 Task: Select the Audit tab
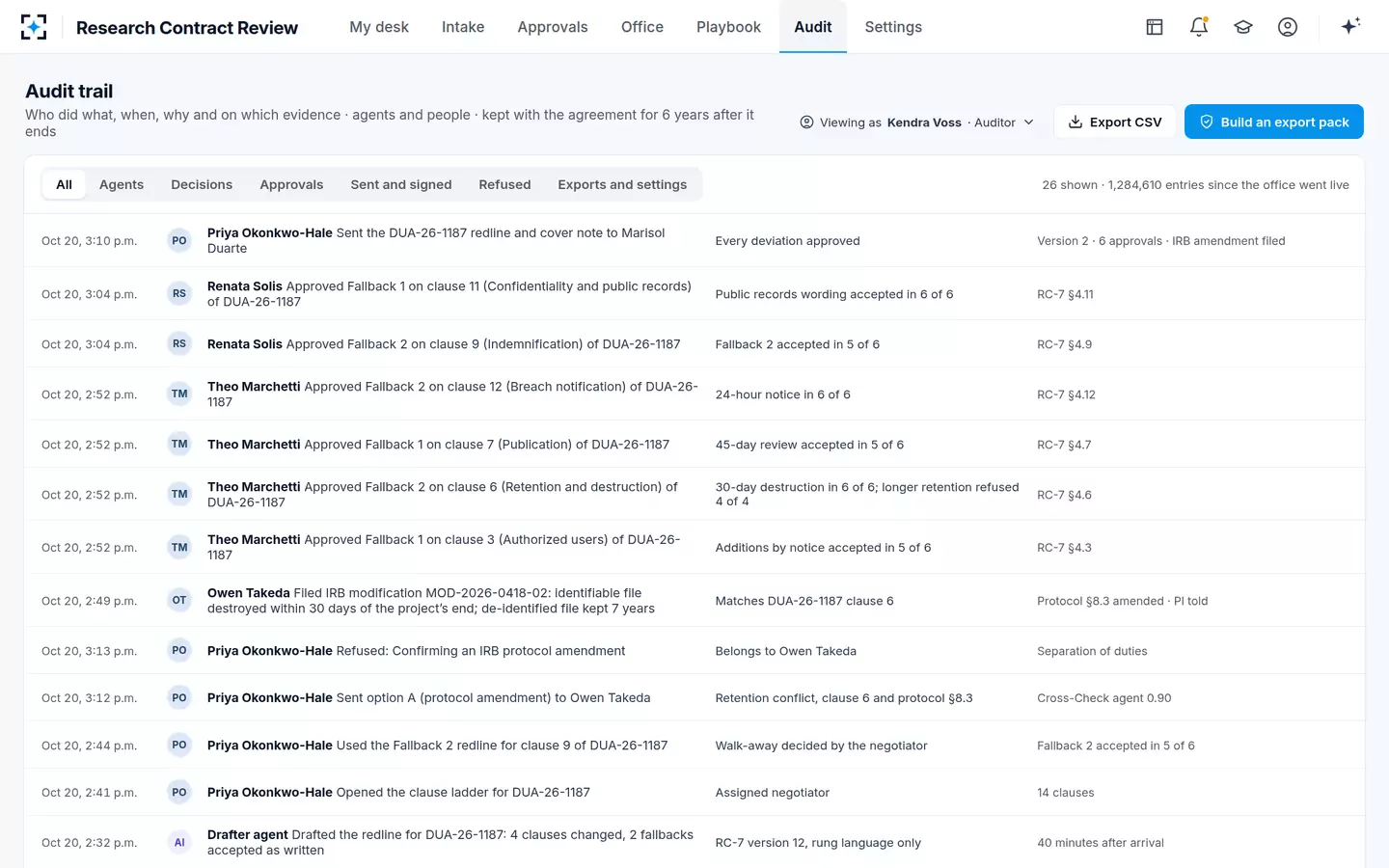click(x=813, y=27)
